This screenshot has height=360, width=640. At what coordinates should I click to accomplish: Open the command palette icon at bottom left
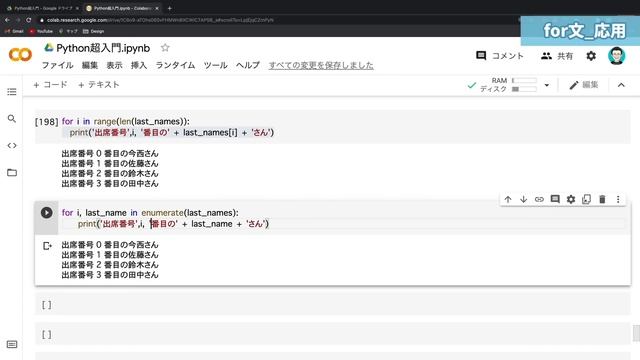(x=12, y=344)
